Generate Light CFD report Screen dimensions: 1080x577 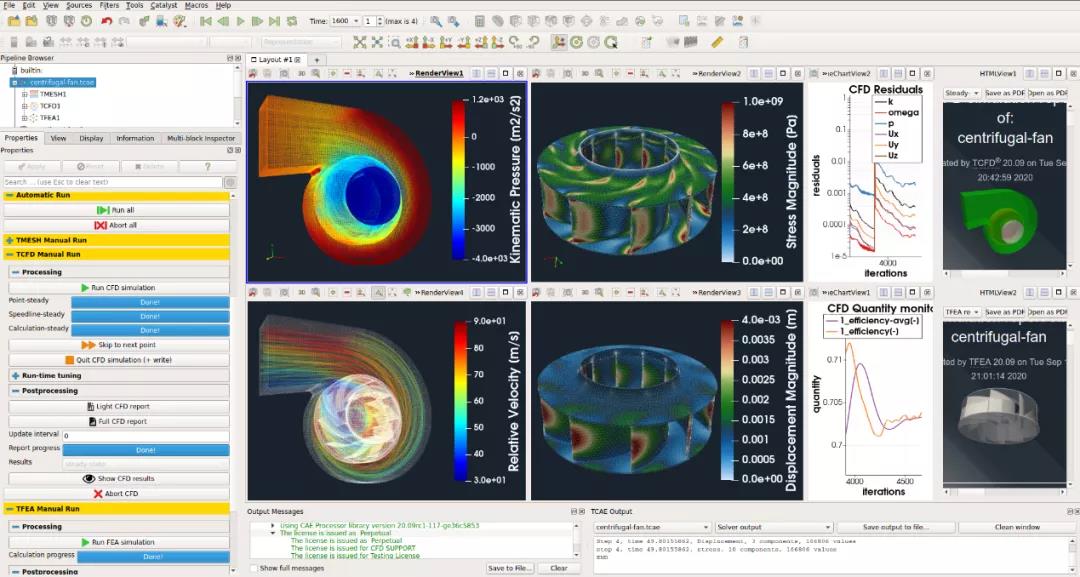(x=118, y=407)
